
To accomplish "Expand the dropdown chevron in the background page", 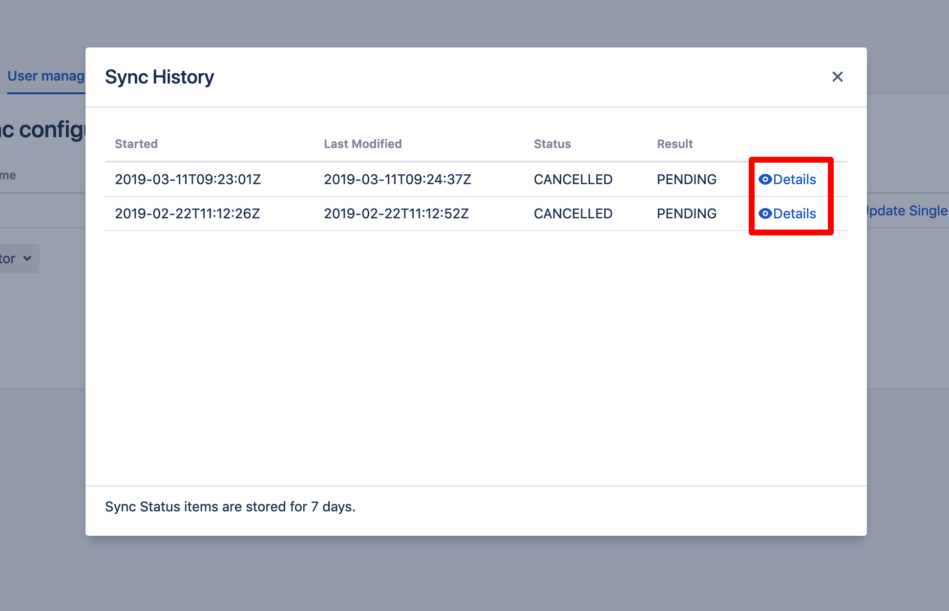I will coord(27,258).
